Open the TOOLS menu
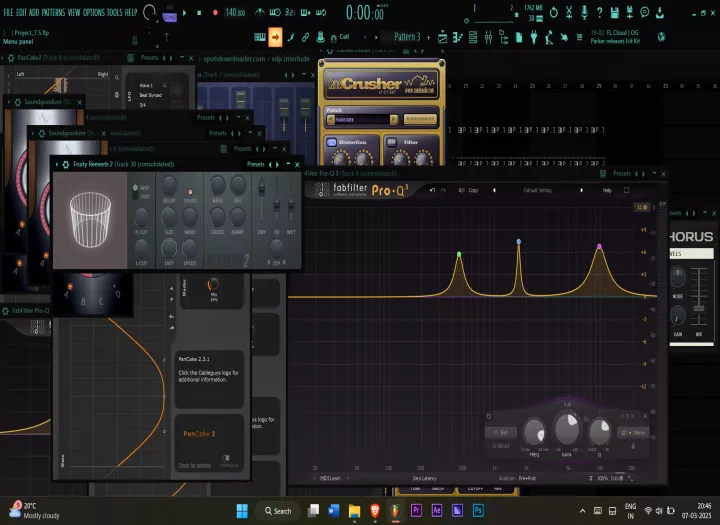 pyautogui.click(x=115, y=12)
